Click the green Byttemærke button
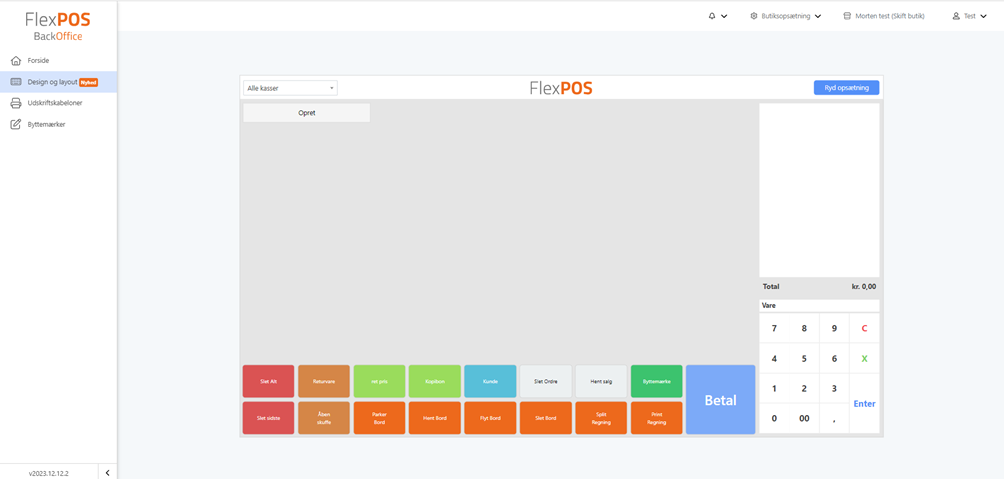 click(x=656, y=381)
